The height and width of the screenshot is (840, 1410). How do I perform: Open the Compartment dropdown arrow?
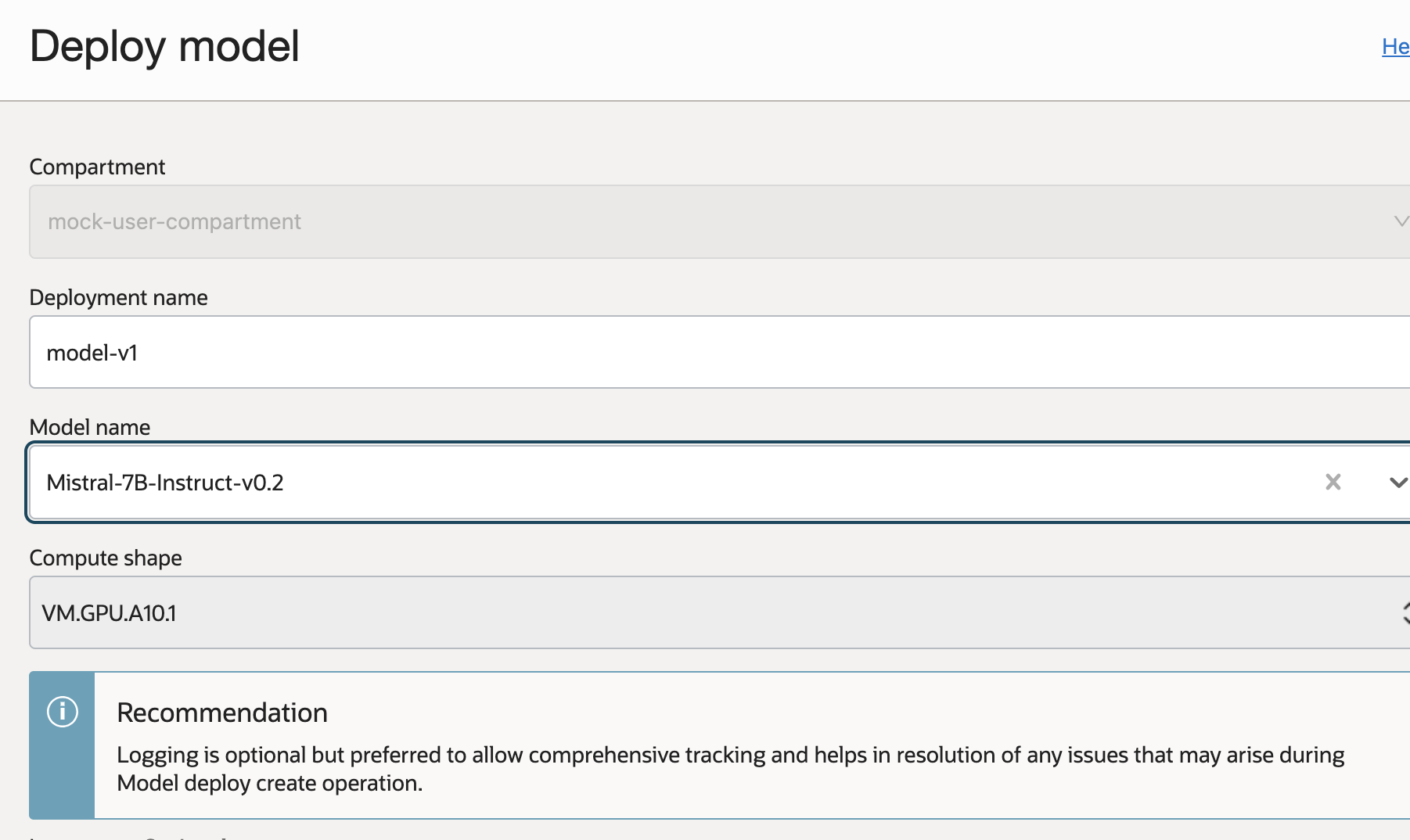[1401, 221]
